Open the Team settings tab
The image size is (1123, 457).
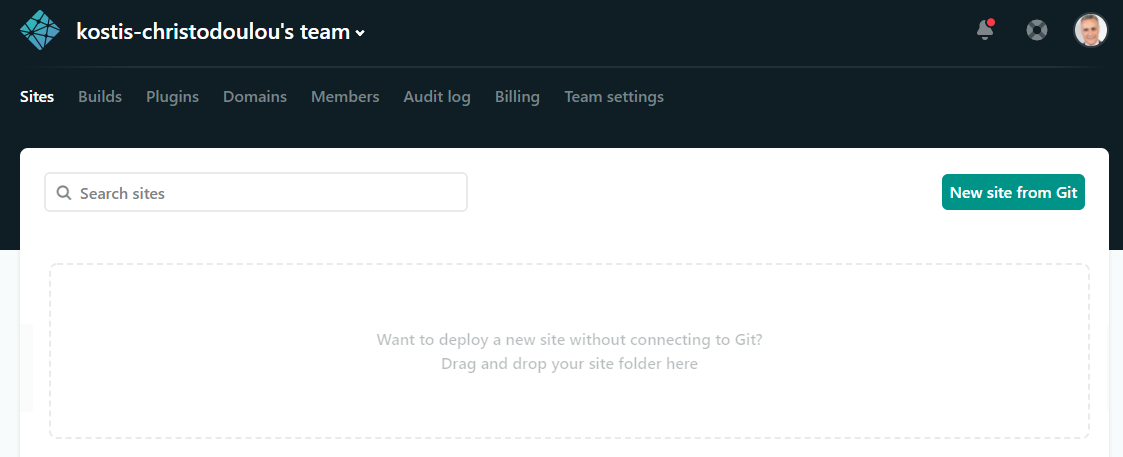pyautogui.click(x=614, y=97)
